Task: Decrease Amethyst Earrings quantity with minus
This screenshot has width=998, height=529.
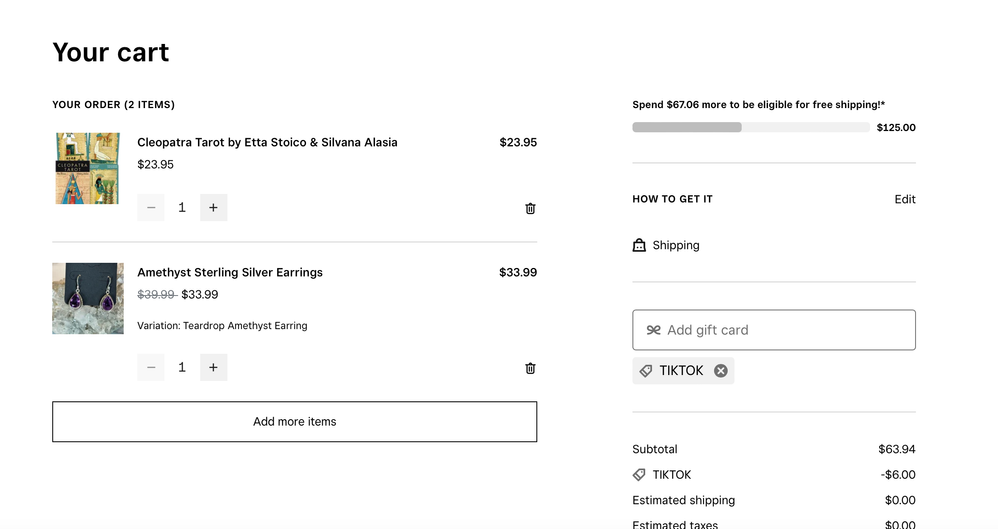Action: point(151,368)
